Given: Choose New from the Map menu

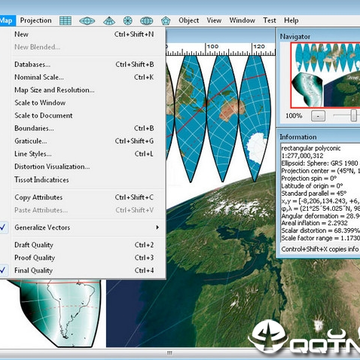Looking at the screenshot, I should coord(83,34).
